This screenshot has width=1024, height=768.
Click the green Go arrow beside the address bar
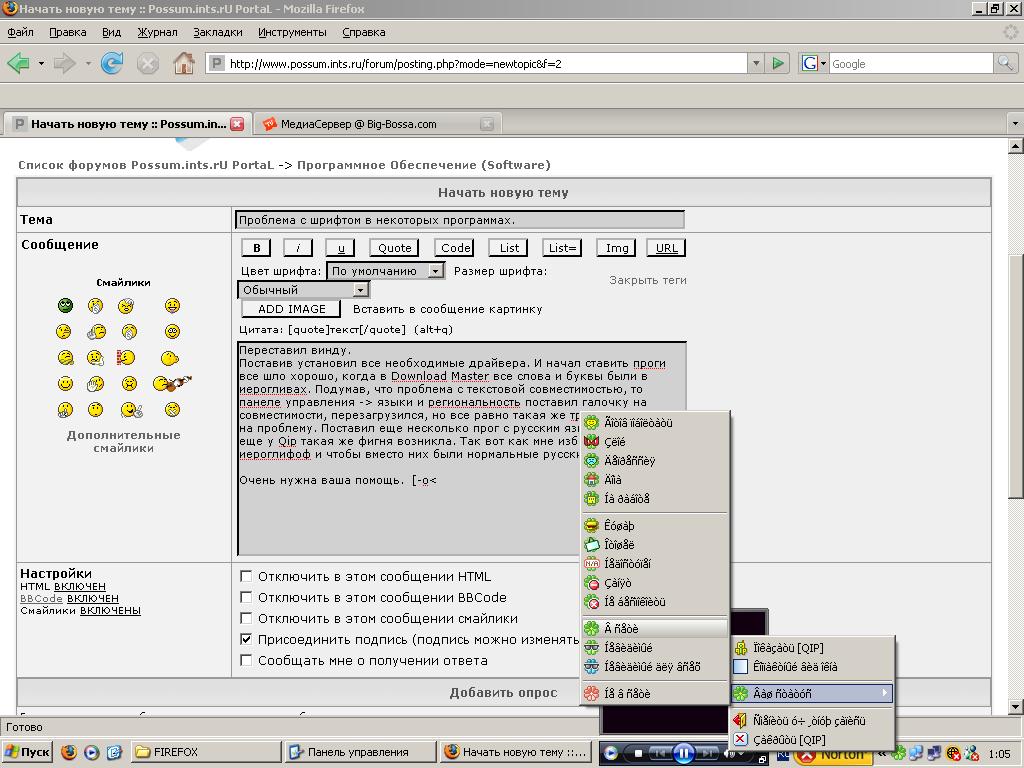778,63
